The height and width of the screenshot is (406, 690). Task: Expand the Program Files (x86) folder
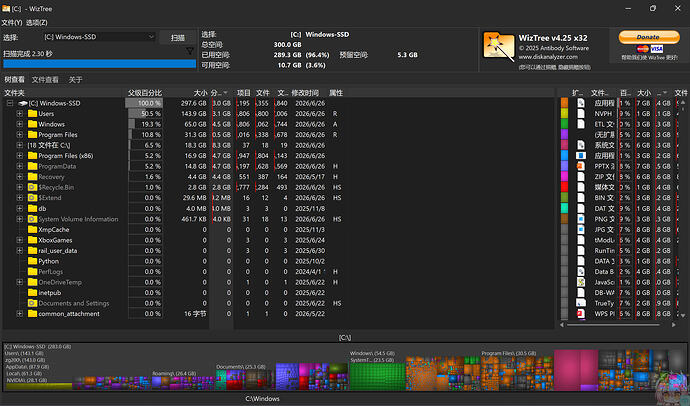tap(19, 156)
